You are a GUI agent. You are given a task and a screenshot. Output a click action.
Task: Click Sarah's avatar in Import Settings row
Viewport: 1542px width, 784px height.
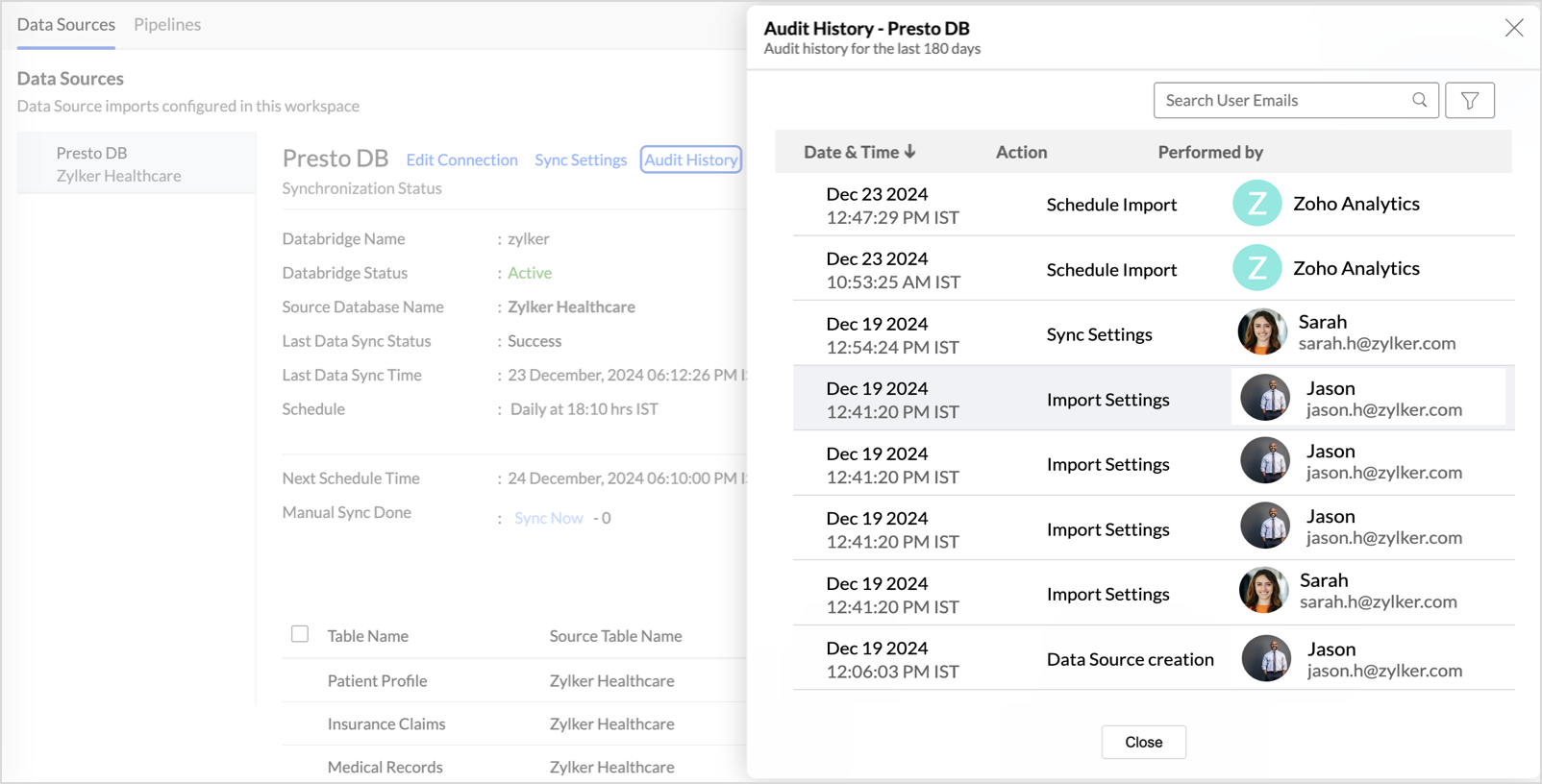point(1263,590)
